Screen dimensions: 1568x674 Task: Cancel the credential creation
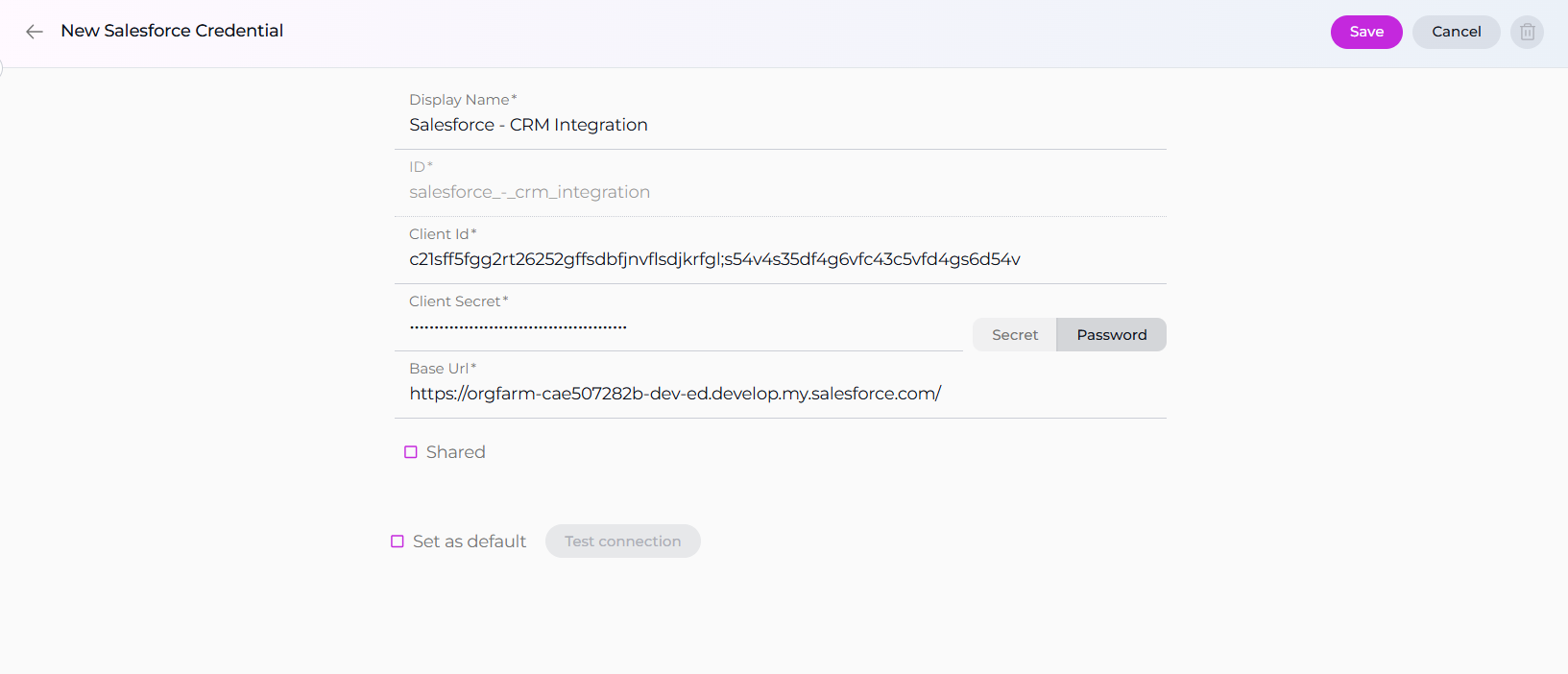(1456, 32)
